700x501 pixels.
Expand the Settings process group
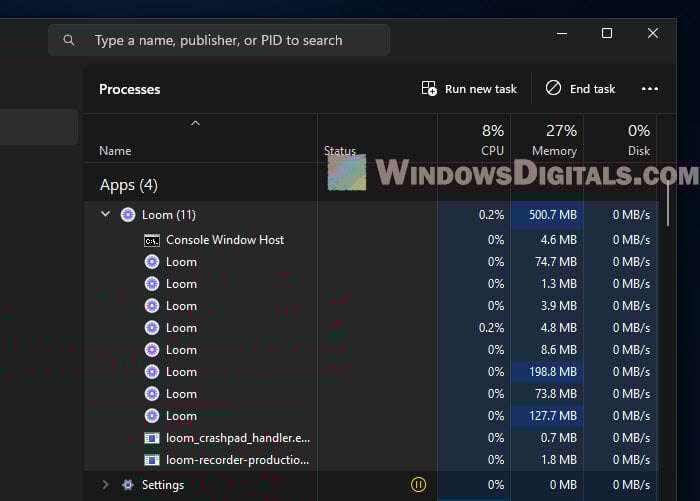point(105,484)
